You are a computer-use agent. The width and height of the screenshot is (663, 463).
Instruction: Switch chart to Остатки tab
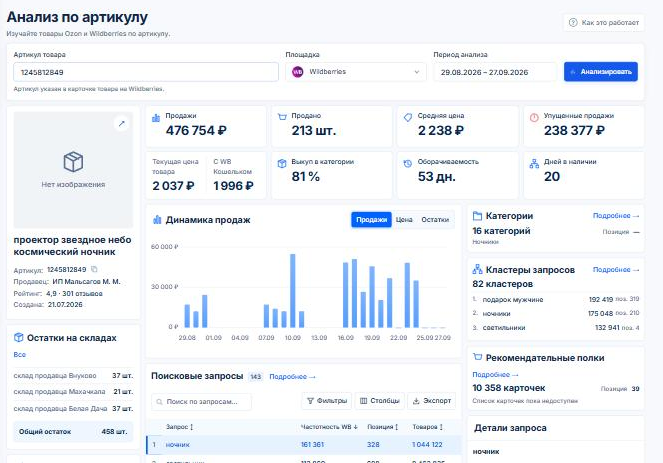pos(435,220)
